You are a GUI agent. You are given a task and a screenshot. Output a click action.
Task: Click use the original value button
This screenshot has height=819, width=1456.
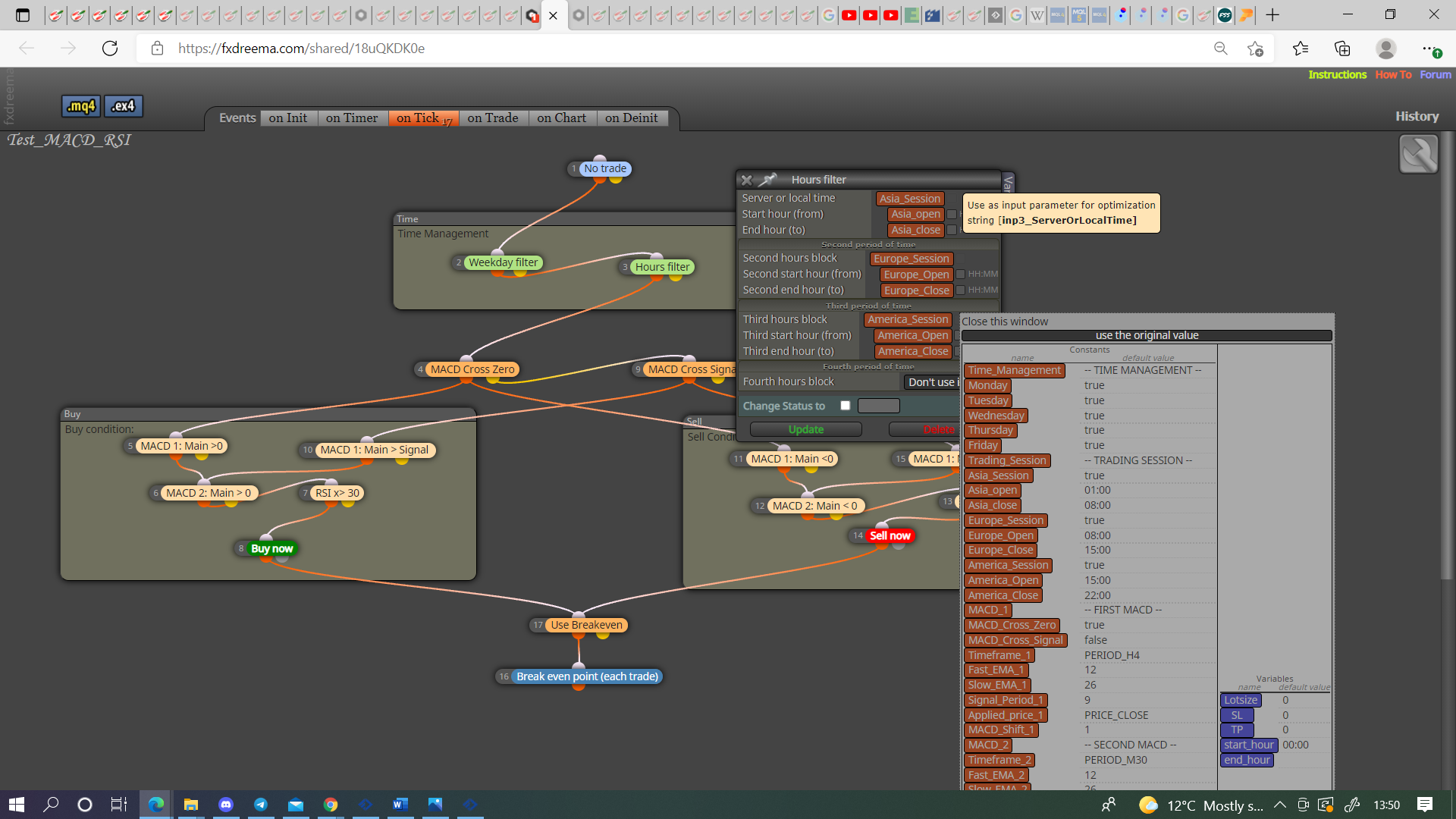[x=1147, y=335]
